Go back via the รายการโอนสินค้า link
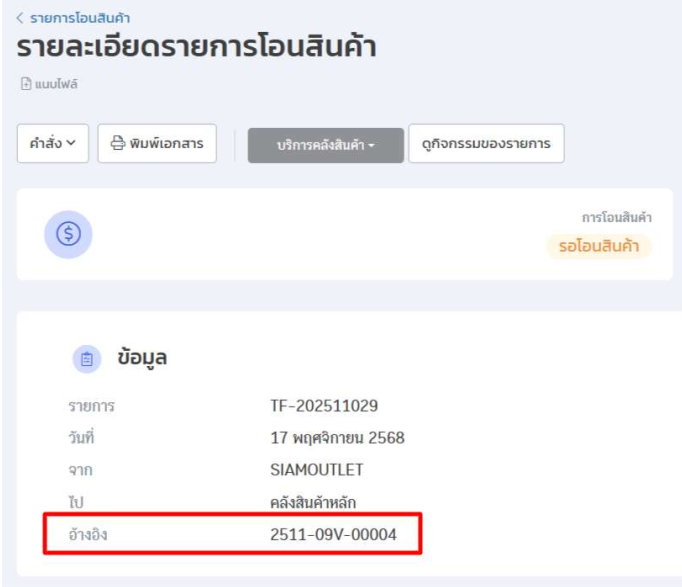682x587 pixels. (x=80, y=18)
